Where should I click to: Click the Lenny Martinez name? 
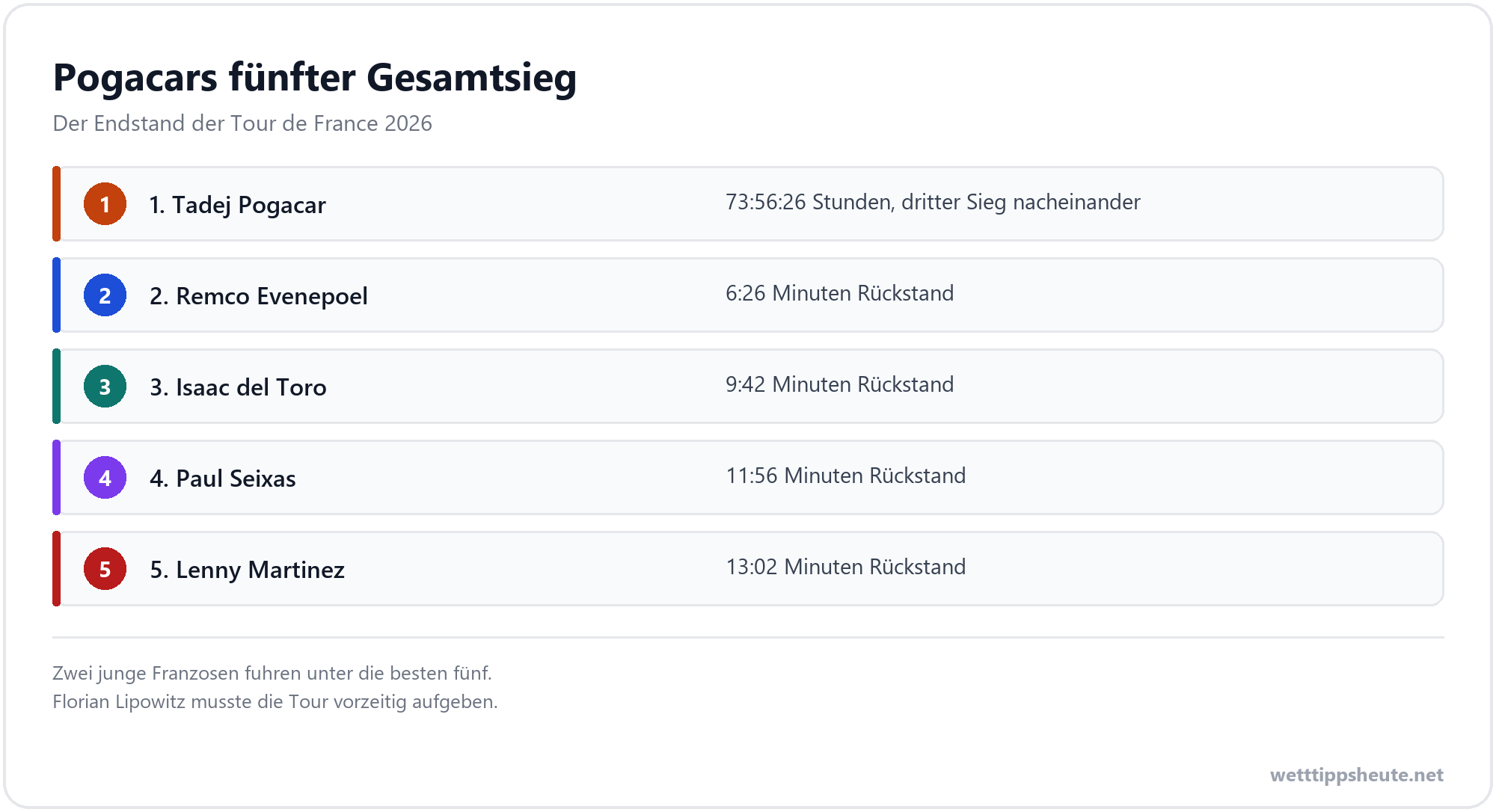click(x=247, y=570)
